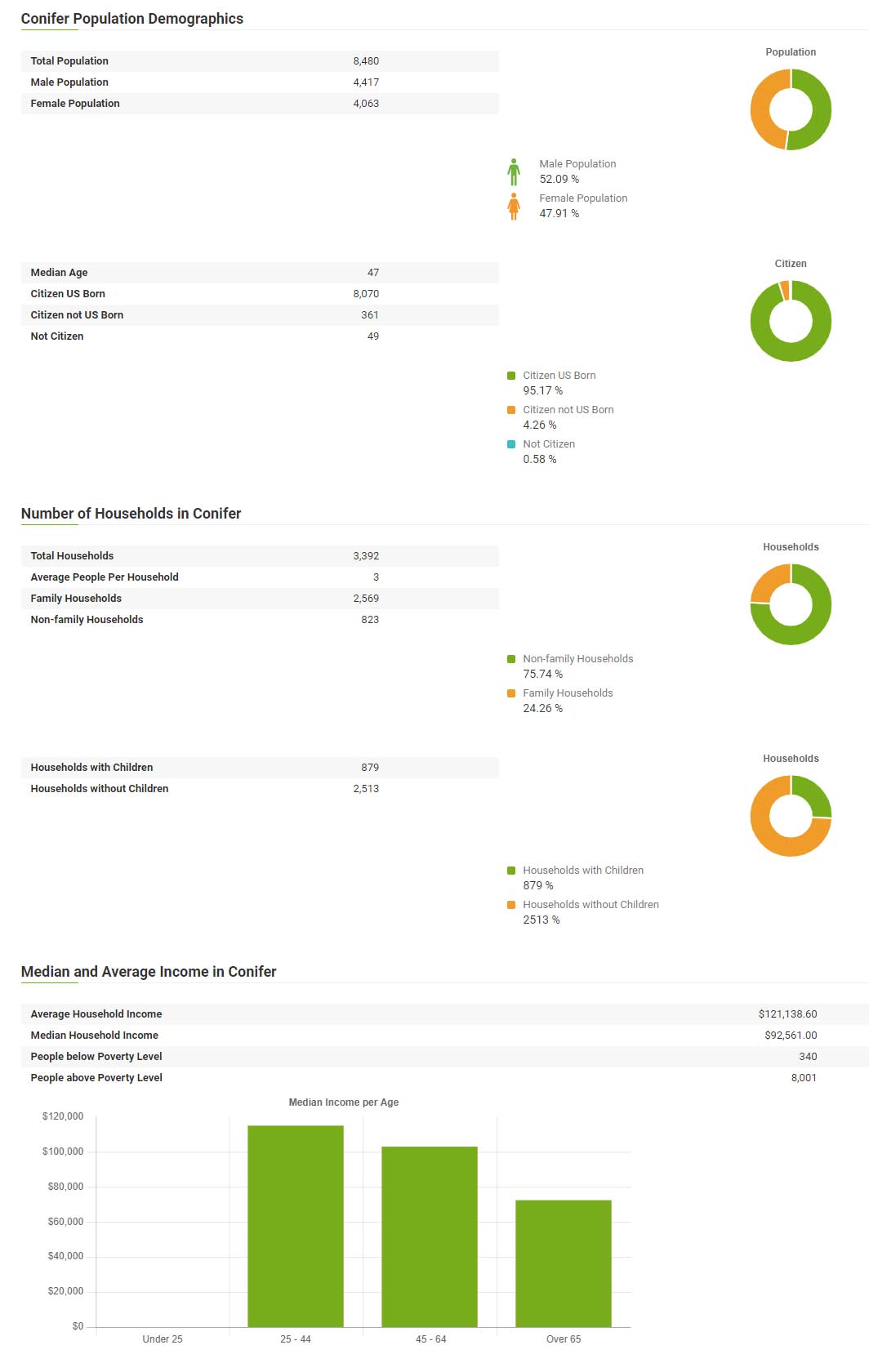Click the "95.17 %" citizen percentage
869x1372 pixels.
(543, 391)
